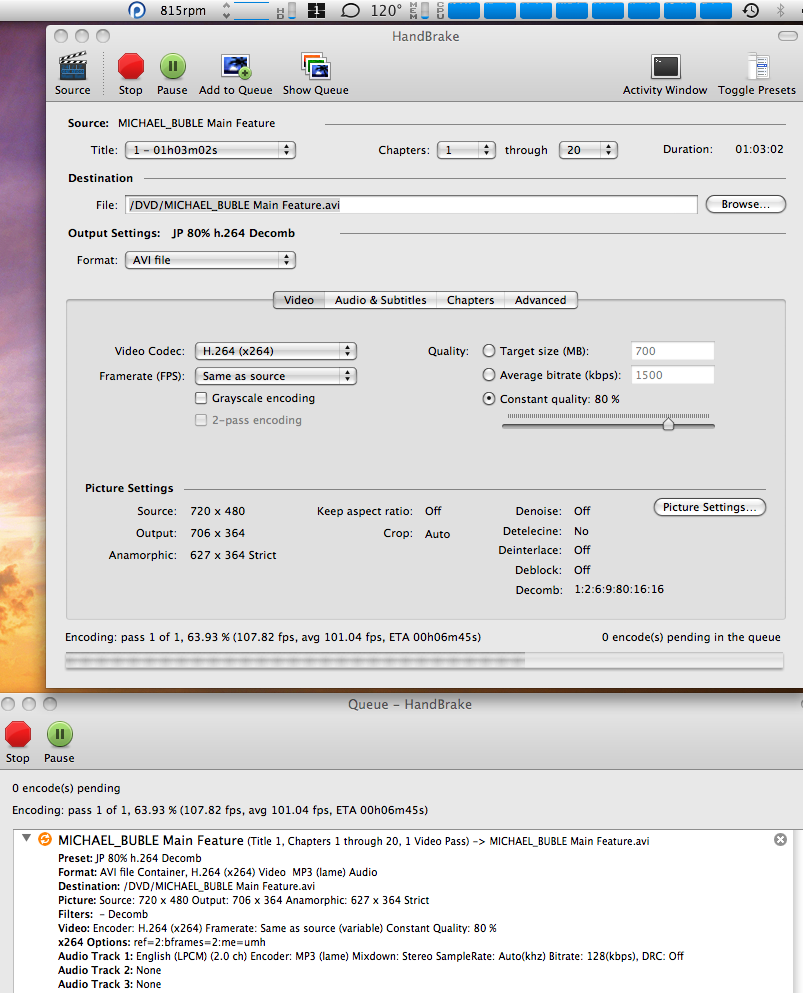
Task: Click the blue circular P menu bar icon
Action: coord(137,10)
